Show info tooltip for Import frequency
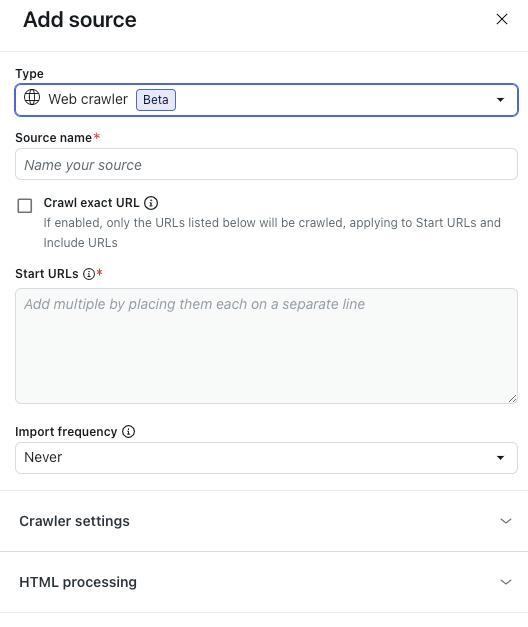 (128, 432)
